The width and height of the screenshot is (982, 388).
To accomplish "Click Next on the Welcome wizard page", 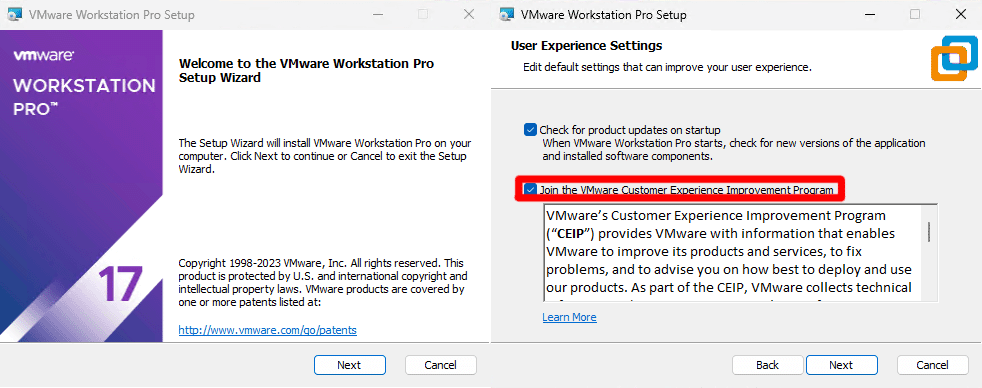I will coord(349,365).
